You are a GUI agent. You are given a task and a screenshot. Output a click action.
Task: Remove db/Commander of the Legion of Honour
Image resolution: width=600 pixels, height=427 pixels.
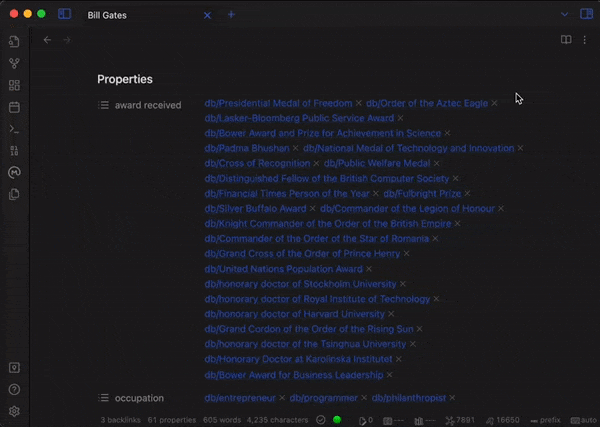pyautogui.click(x=501, y=209)
